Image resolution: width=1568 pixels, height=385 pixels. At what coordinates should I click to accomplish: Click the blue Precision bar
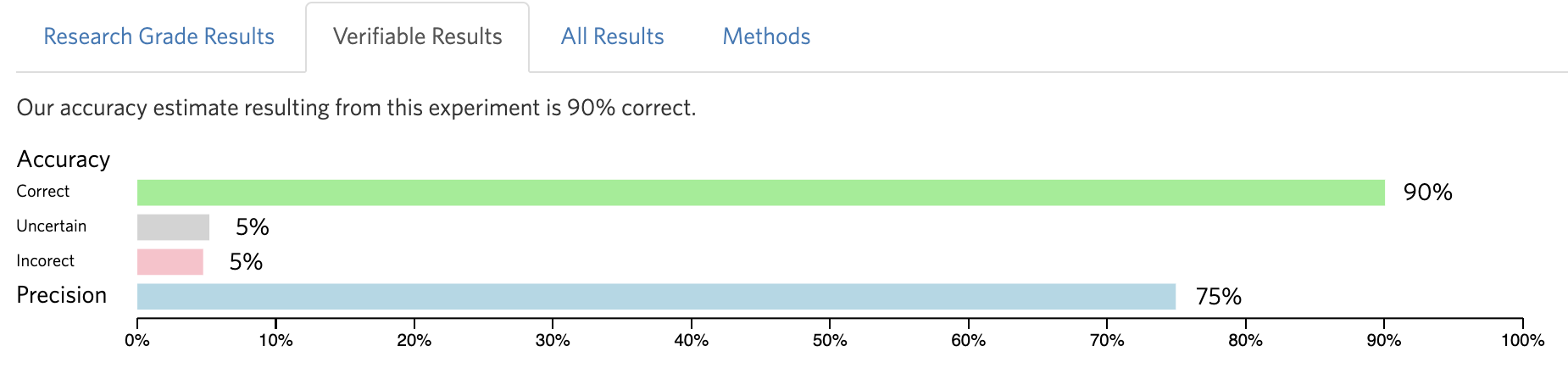656,297
